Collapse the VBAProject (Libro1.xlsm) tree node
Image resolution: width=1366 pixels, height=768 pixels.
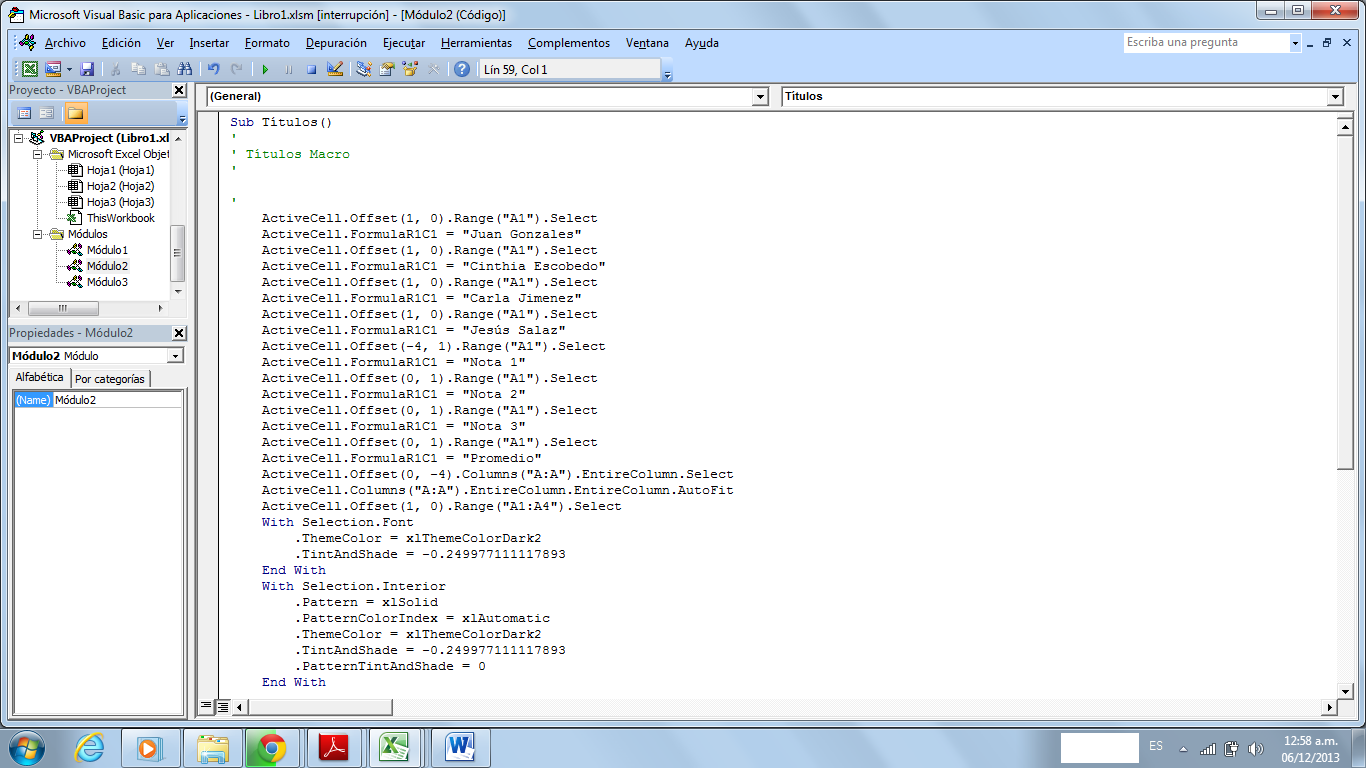(x=19, y=138)
